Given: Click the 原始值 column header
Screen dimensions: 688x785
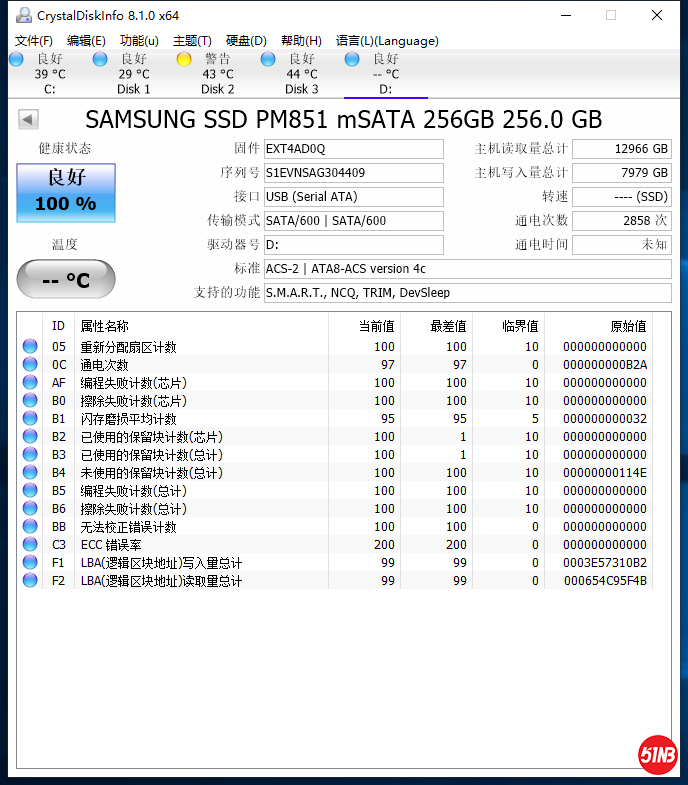Looking at the screenshot, I should 599,326.
